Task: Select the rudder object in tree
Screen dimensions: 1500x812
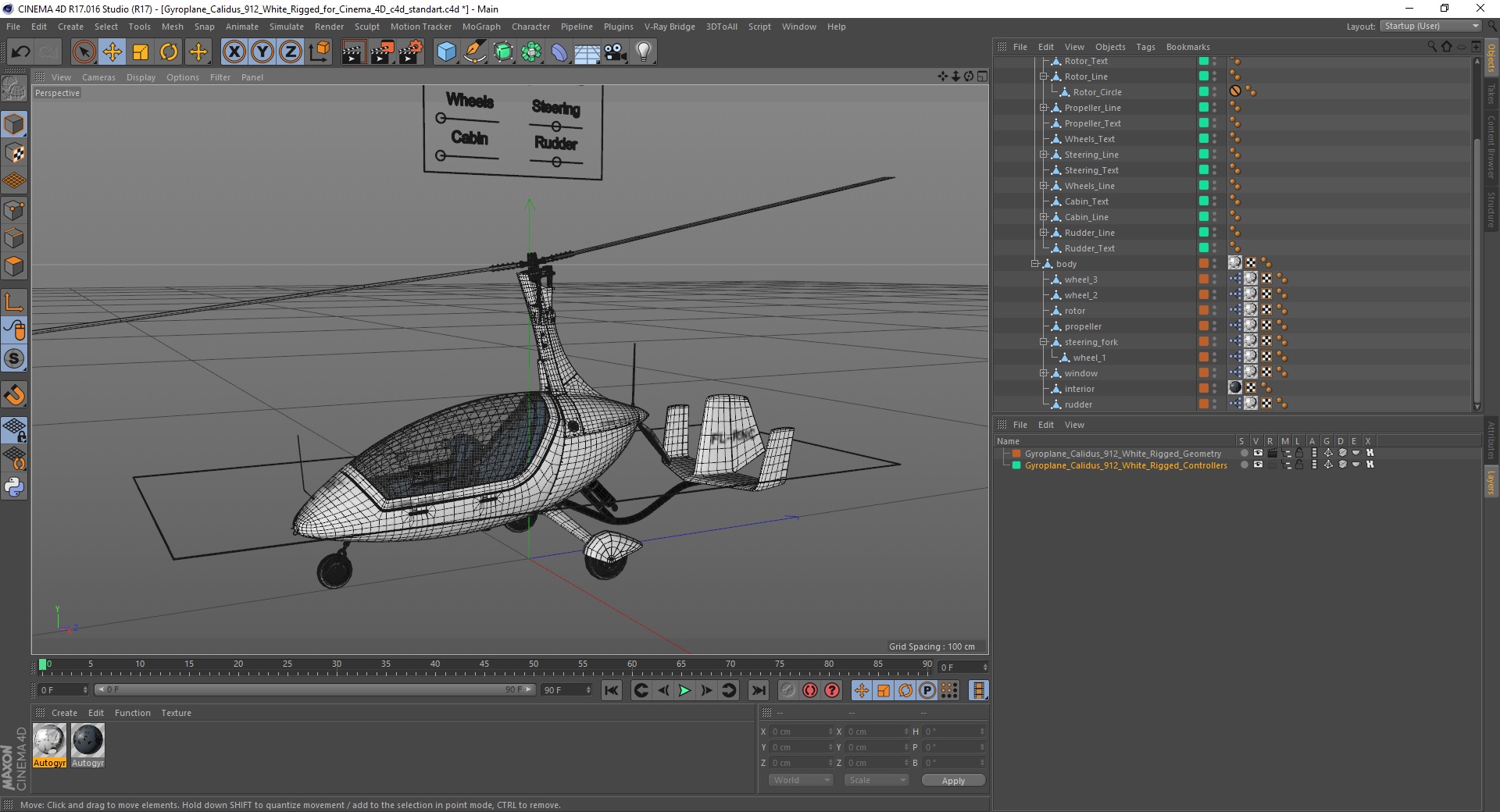Action: pyautogui.click(x=1078, y=404)
